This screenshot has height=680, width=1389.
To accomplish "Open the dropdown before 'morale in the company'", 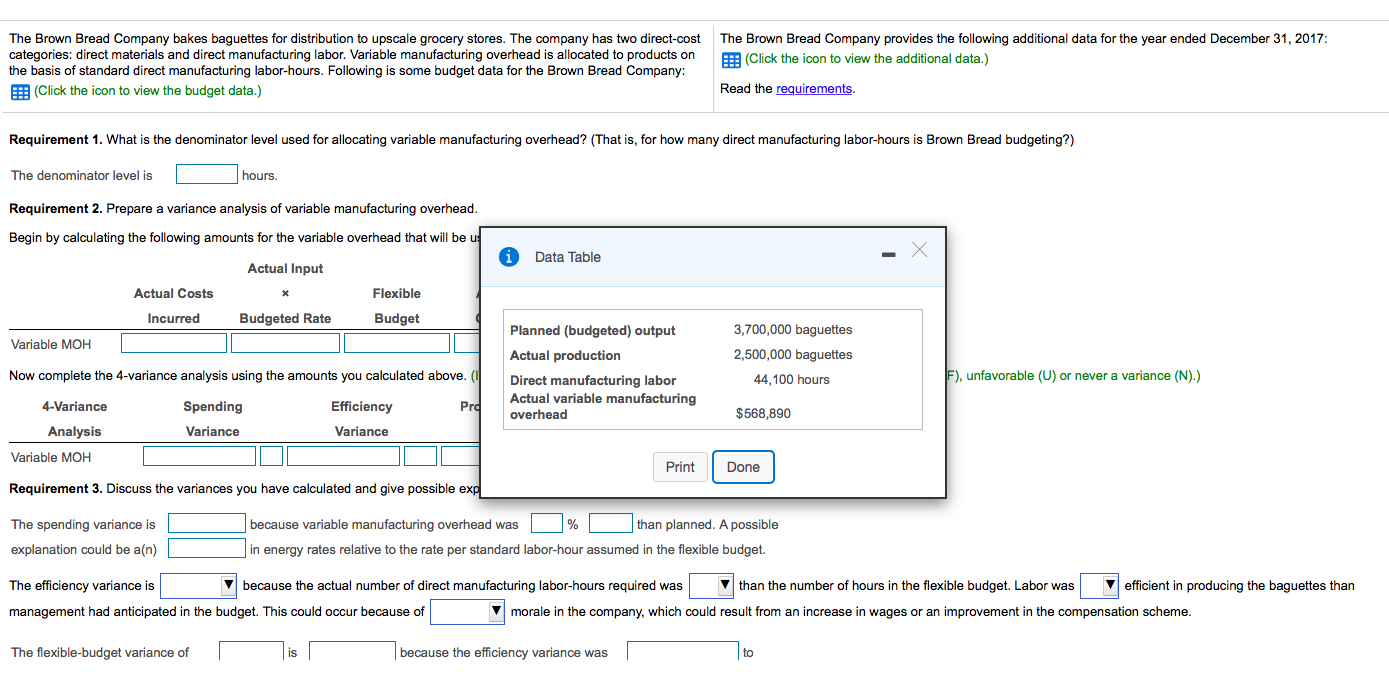I will (467, 611).
